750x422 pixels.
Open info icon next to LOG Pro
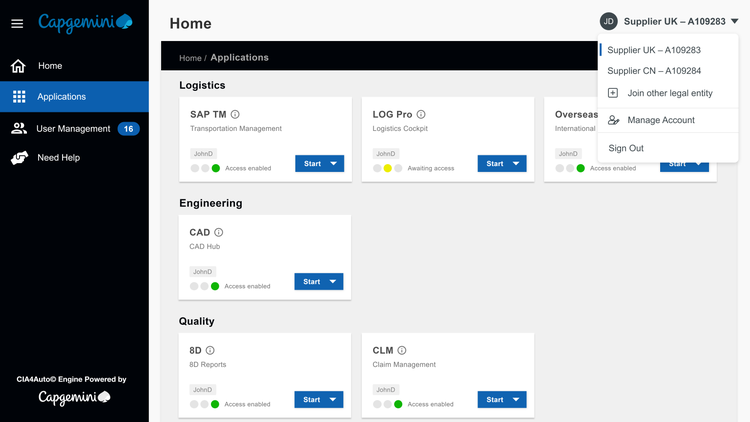[x=421, y=114]
